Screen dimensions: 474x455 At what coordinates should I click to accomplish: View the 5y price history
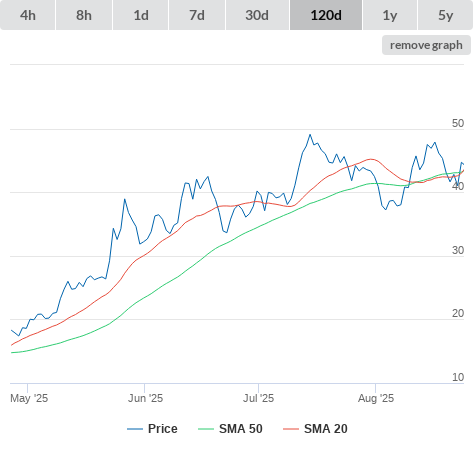tap(445, 15)
